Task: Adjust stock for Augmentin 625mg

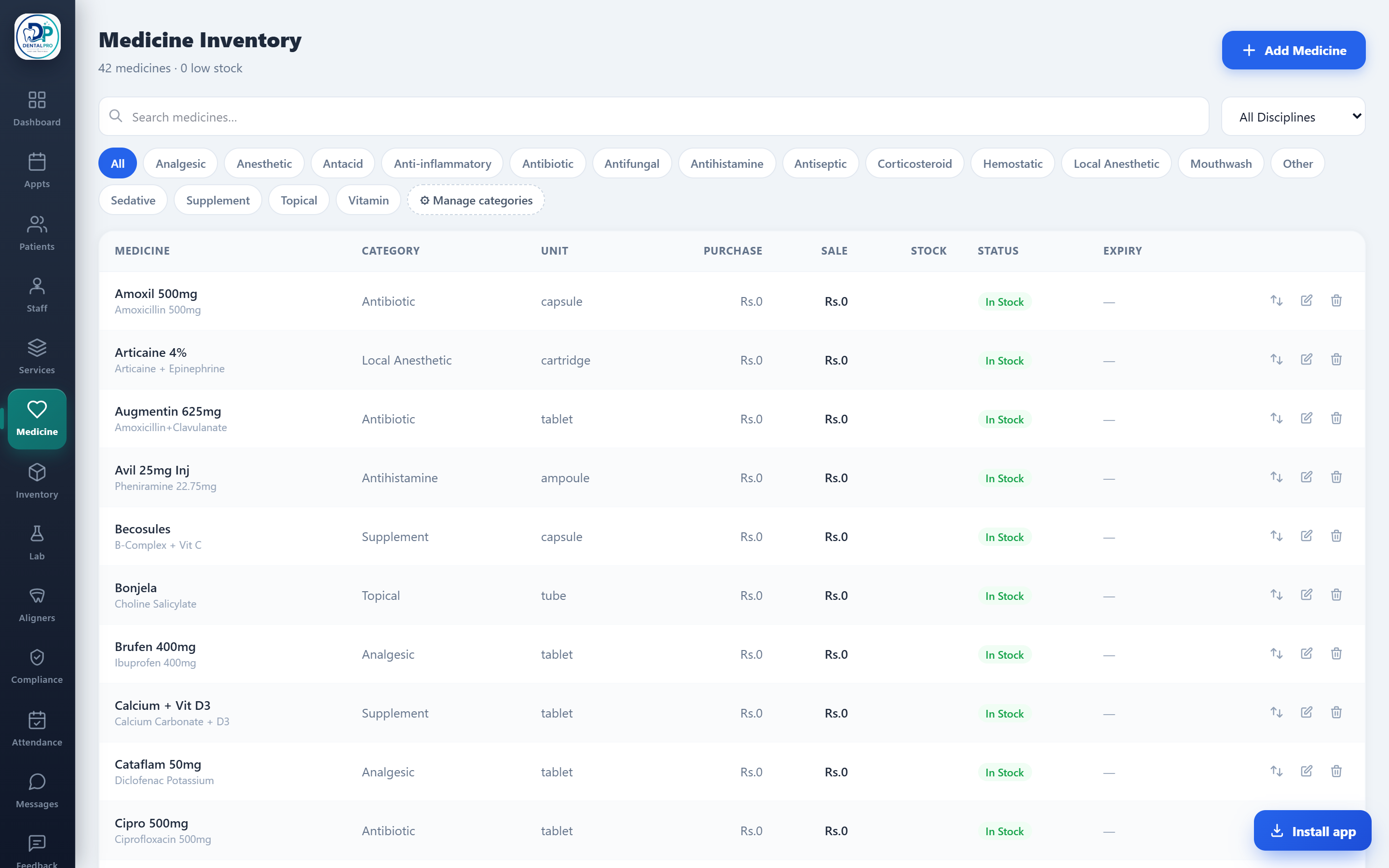Action: [1276, 418]
